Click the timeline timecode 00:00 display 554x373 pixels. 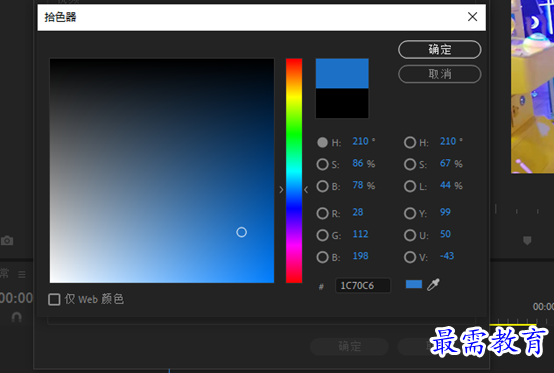(16, 298)
